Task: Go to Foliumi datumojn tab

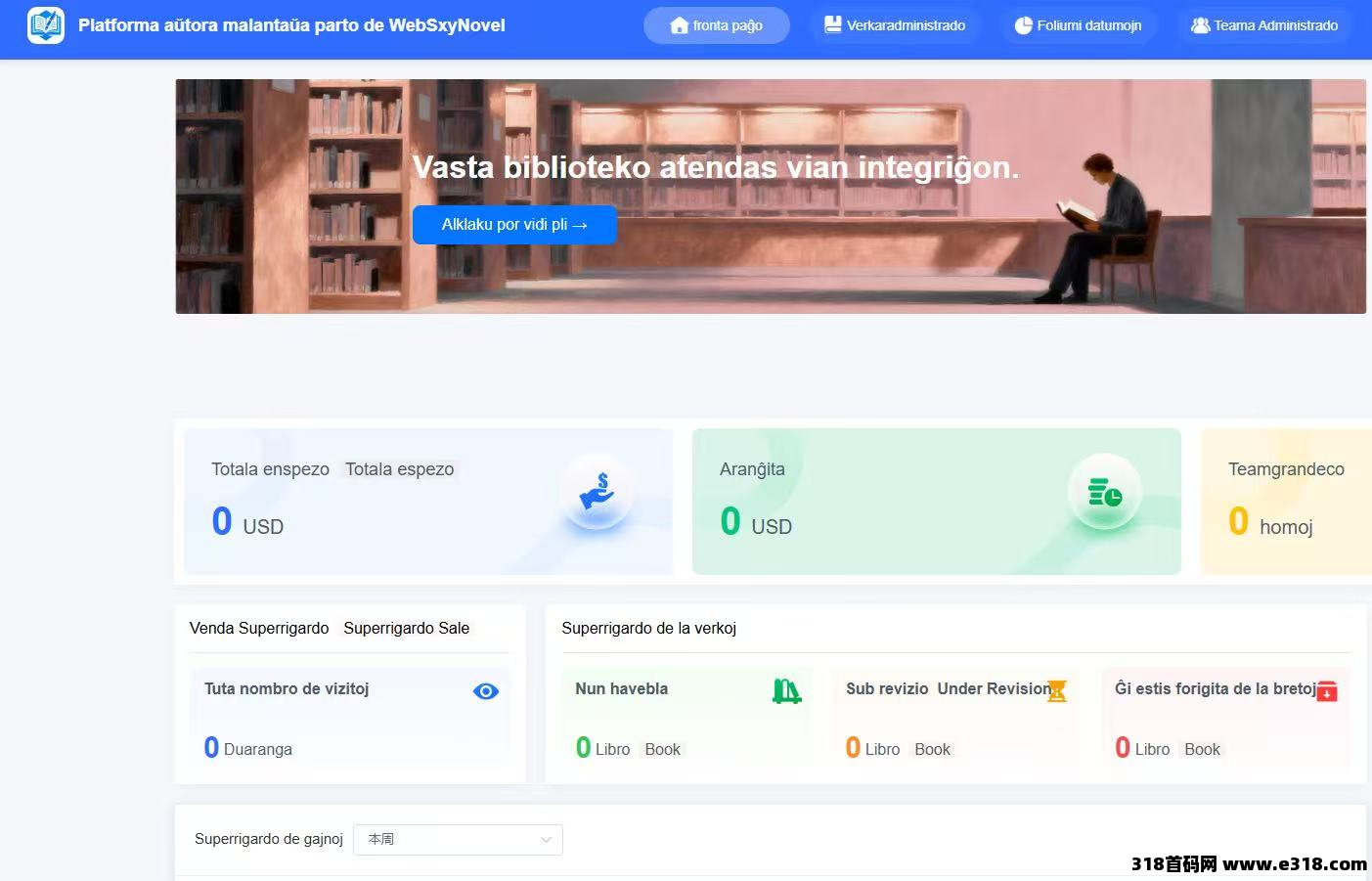Action: (x=1078, y=25)
